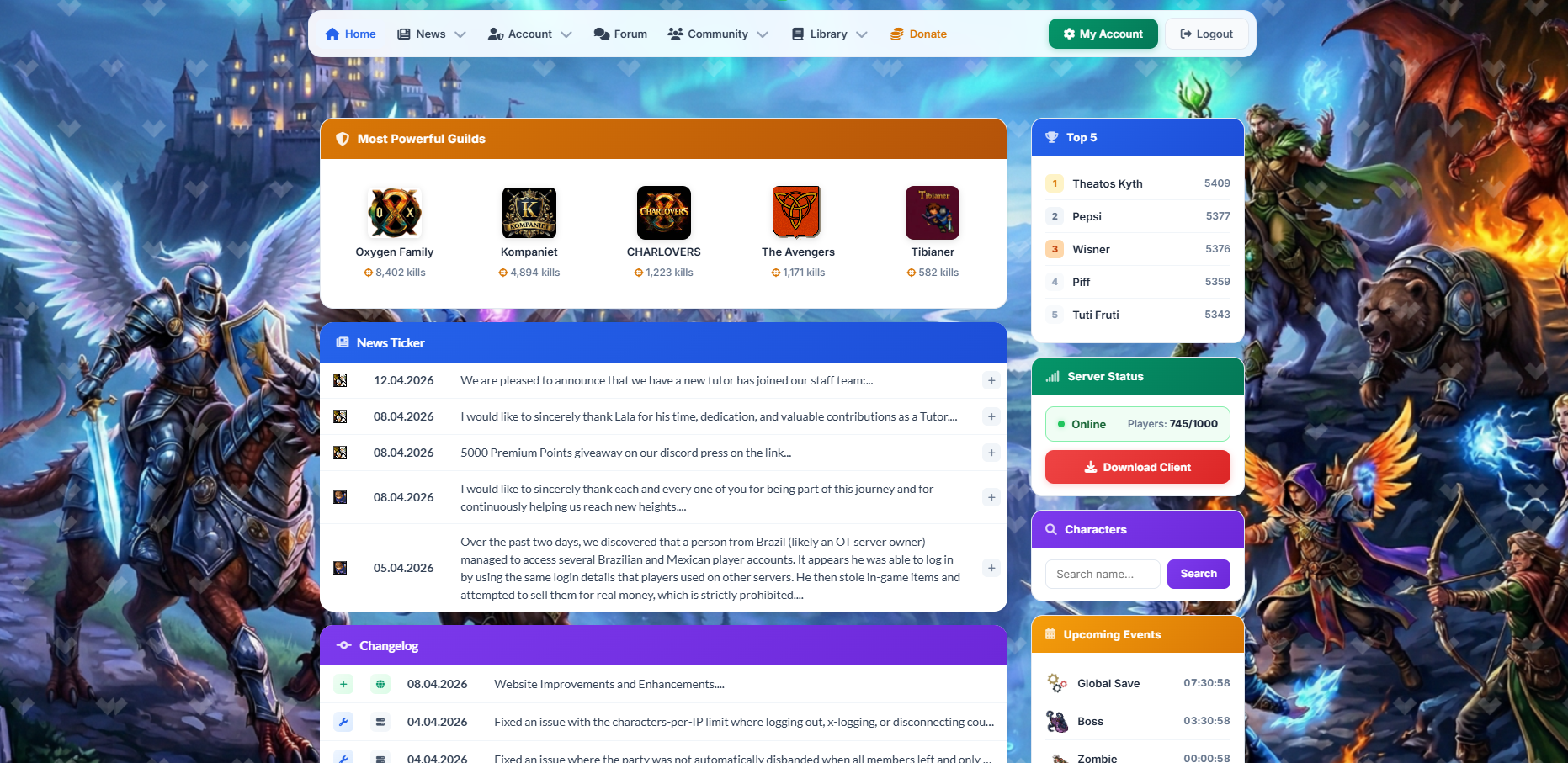This screenshot has width=1568, height=763.
Task: Open the Community dropdown menu
Action: [x=718, y=34]
